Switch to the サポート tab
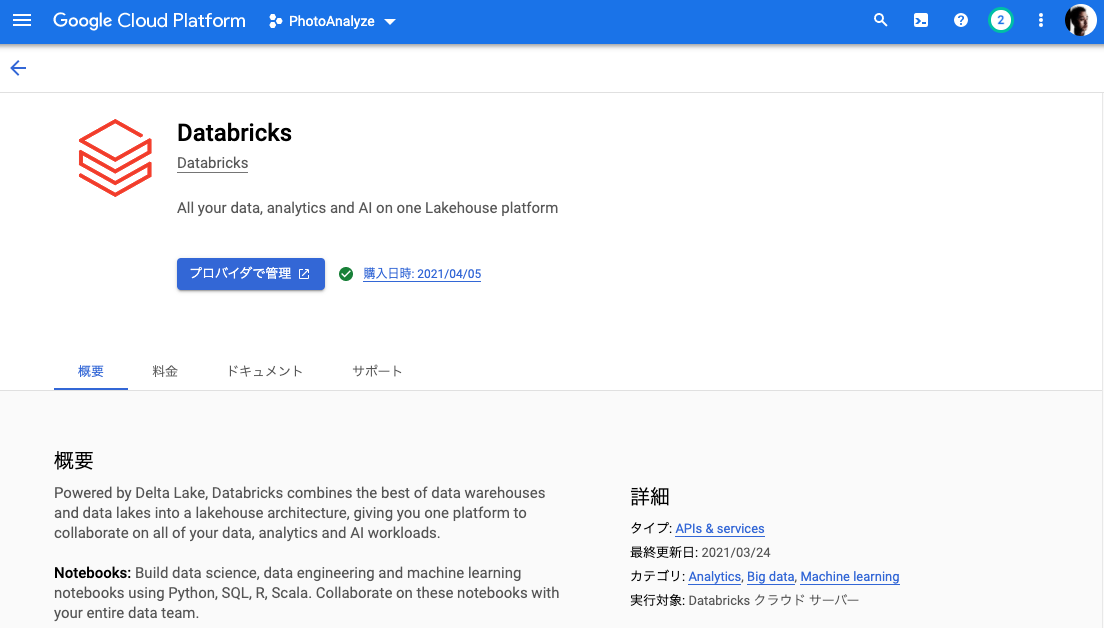 377,371
